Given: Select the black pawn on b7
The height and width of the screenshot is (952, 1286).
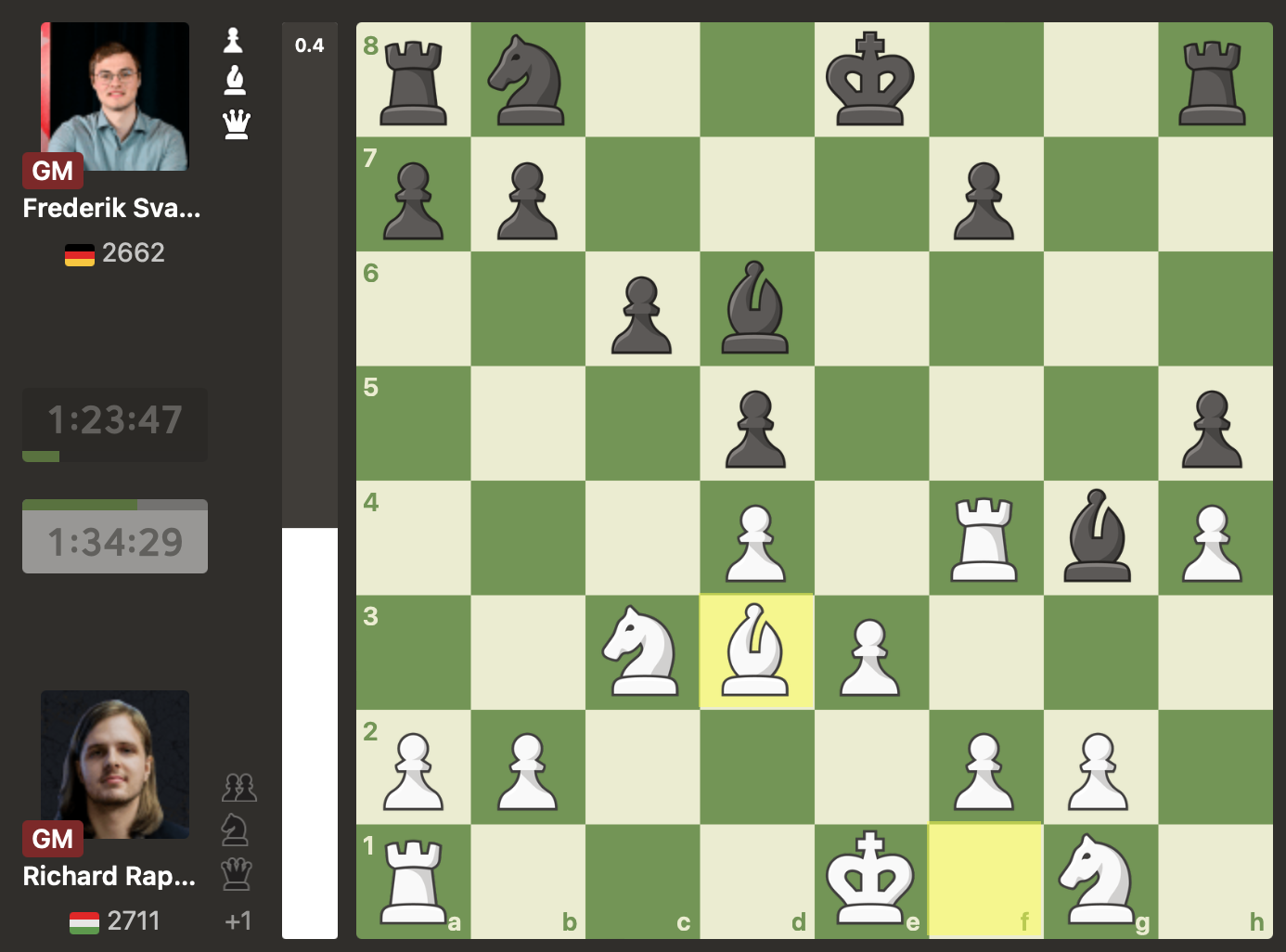Looking at the screenshot, I should (x=527, y=199).
